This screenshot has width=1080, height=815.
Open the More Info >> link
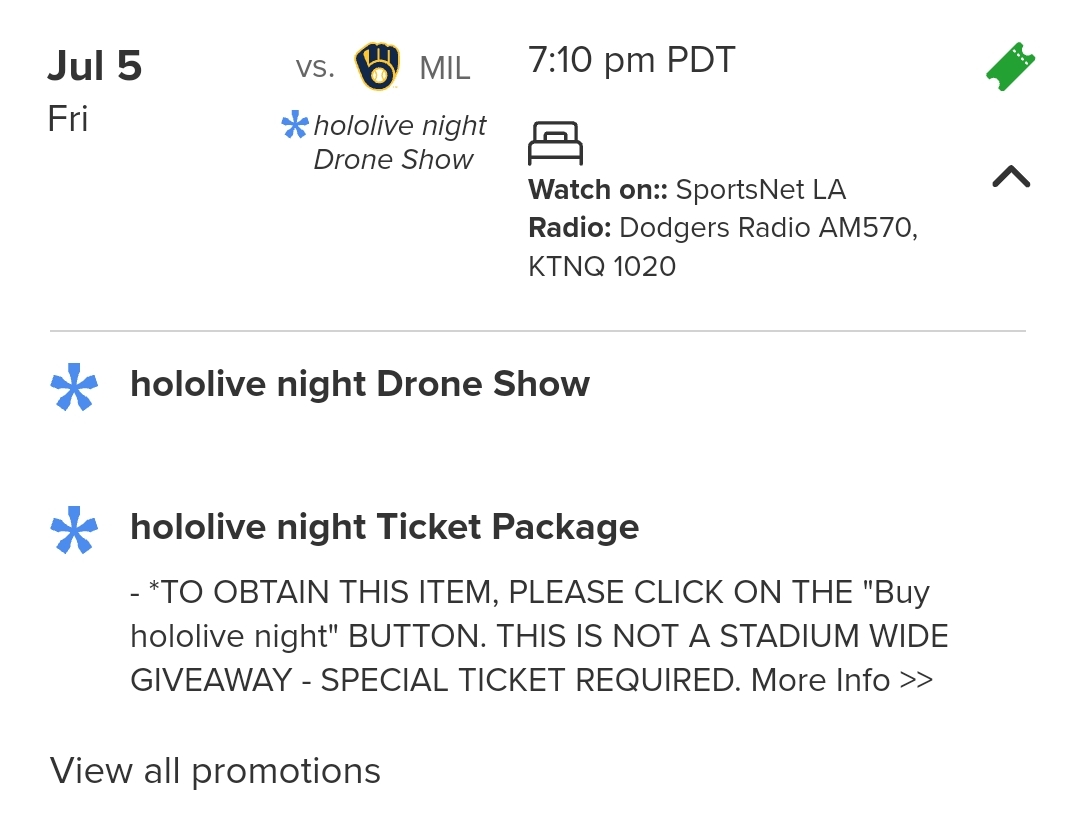click(841, 680)
